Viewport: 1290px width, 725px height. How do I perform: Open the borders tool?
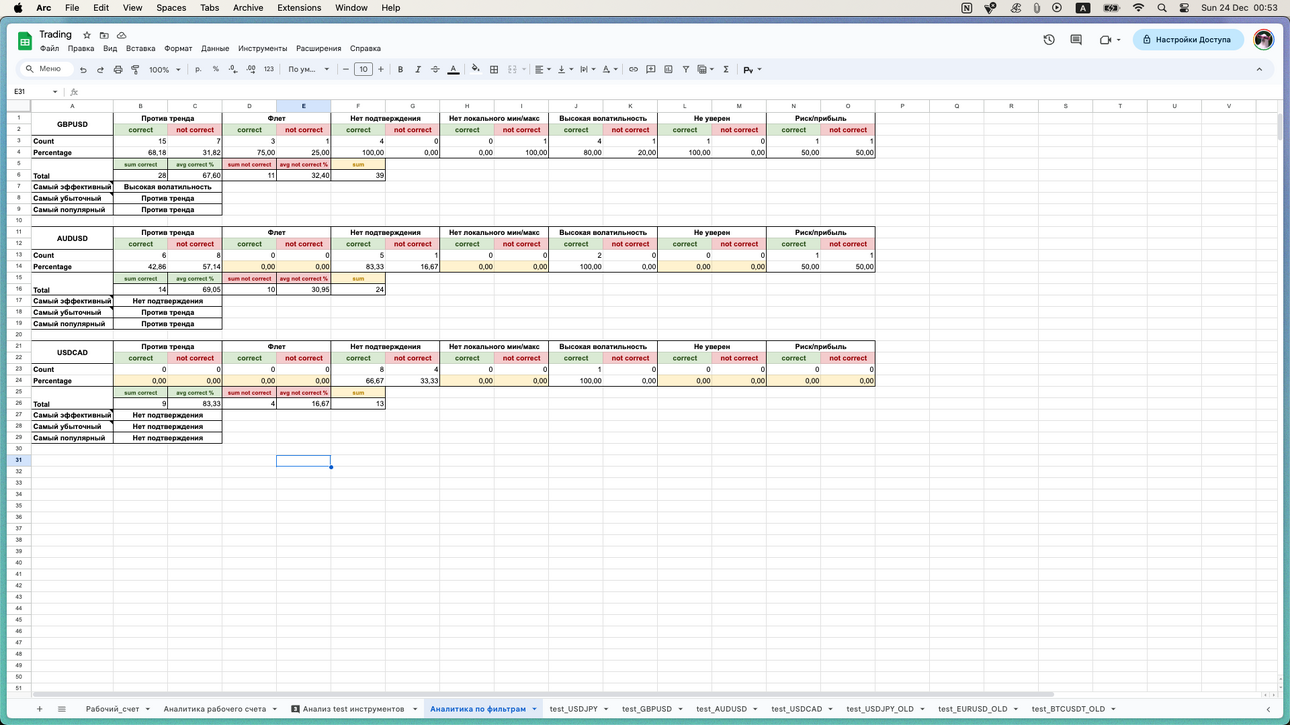(x=494, y=69)
